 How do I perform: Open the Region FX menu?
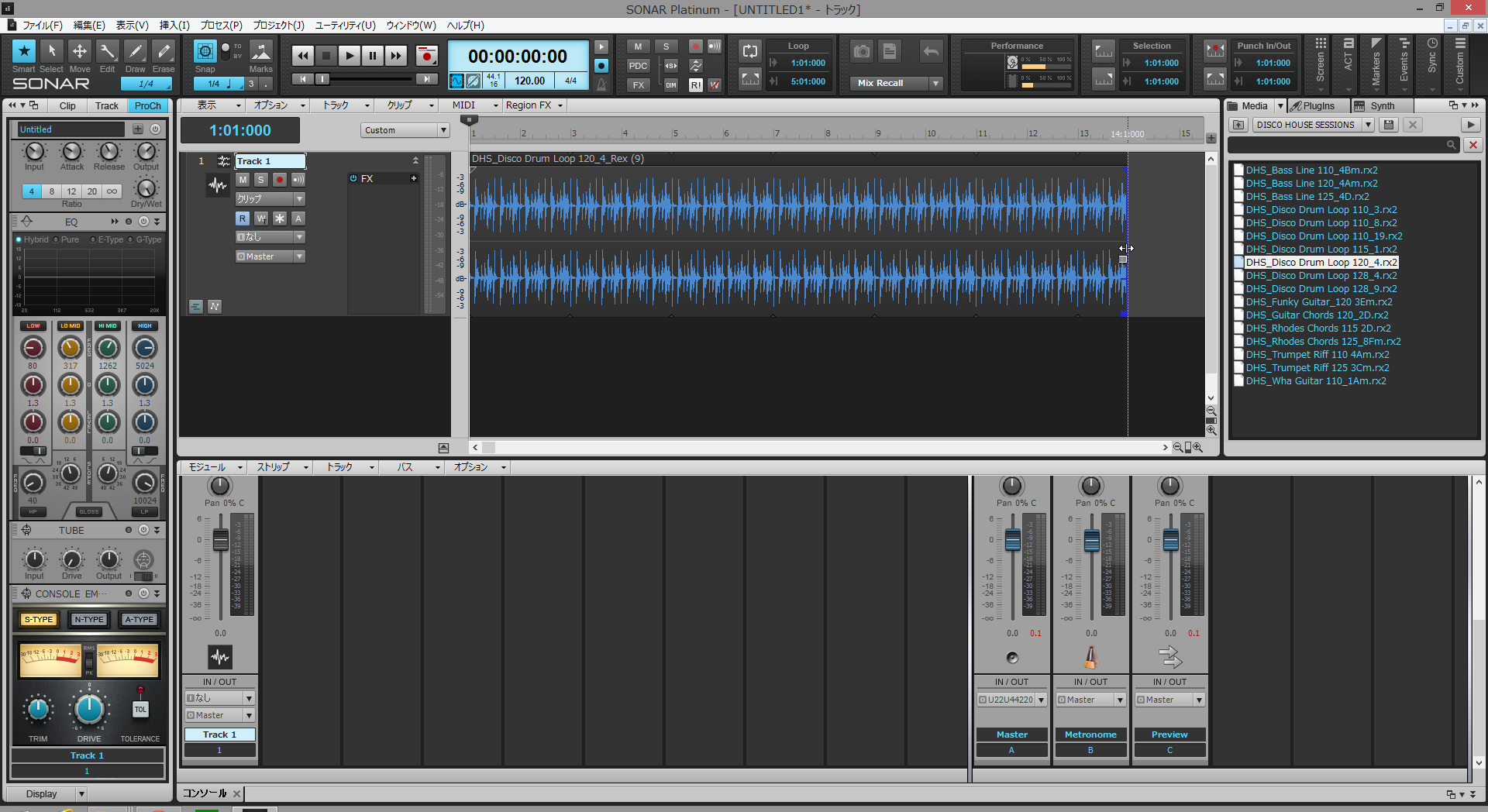pos(534,105)
